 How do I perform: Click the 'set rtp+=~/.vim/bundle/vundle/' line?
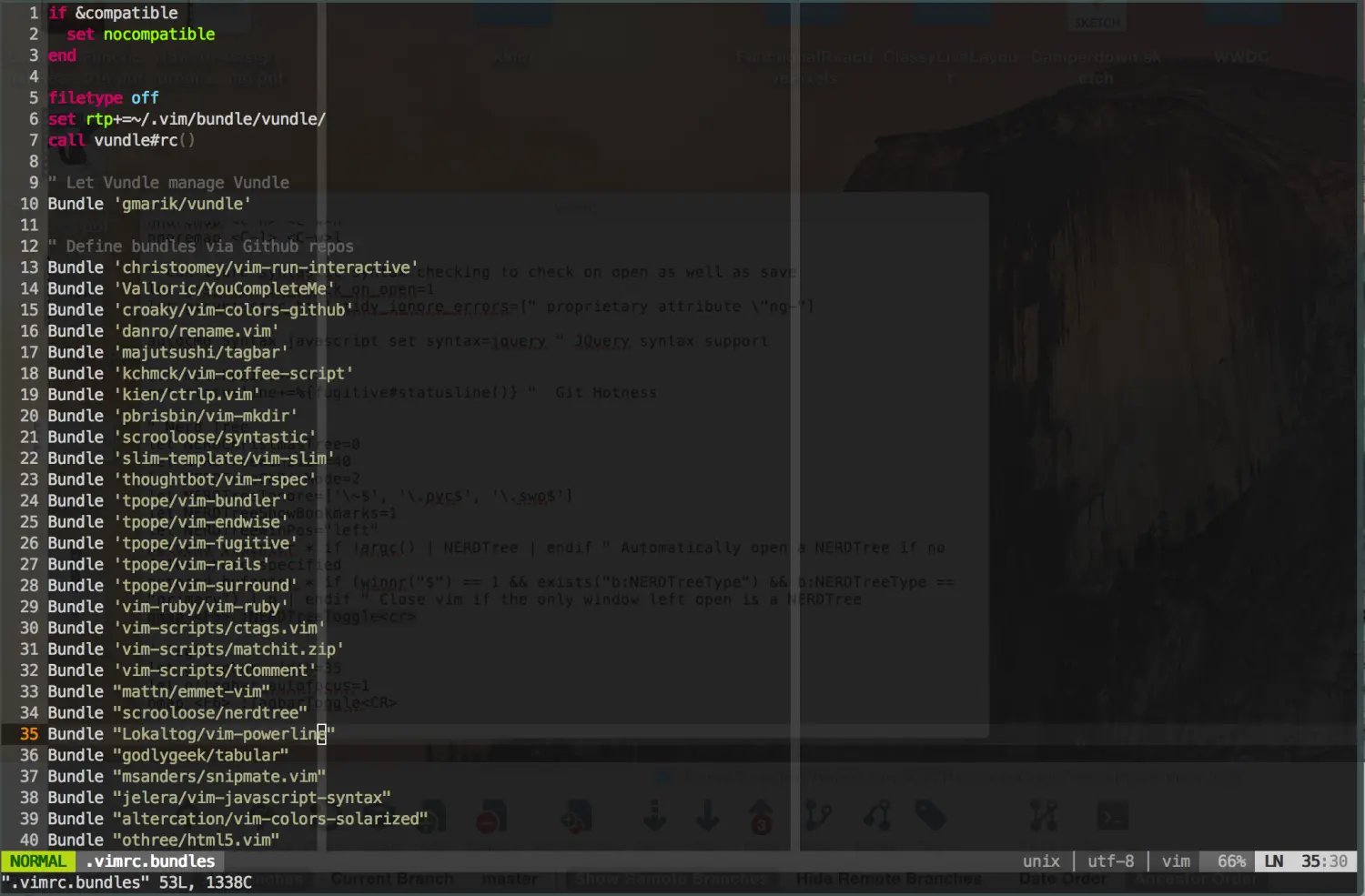pyautogui.click(x=187, y=119)
